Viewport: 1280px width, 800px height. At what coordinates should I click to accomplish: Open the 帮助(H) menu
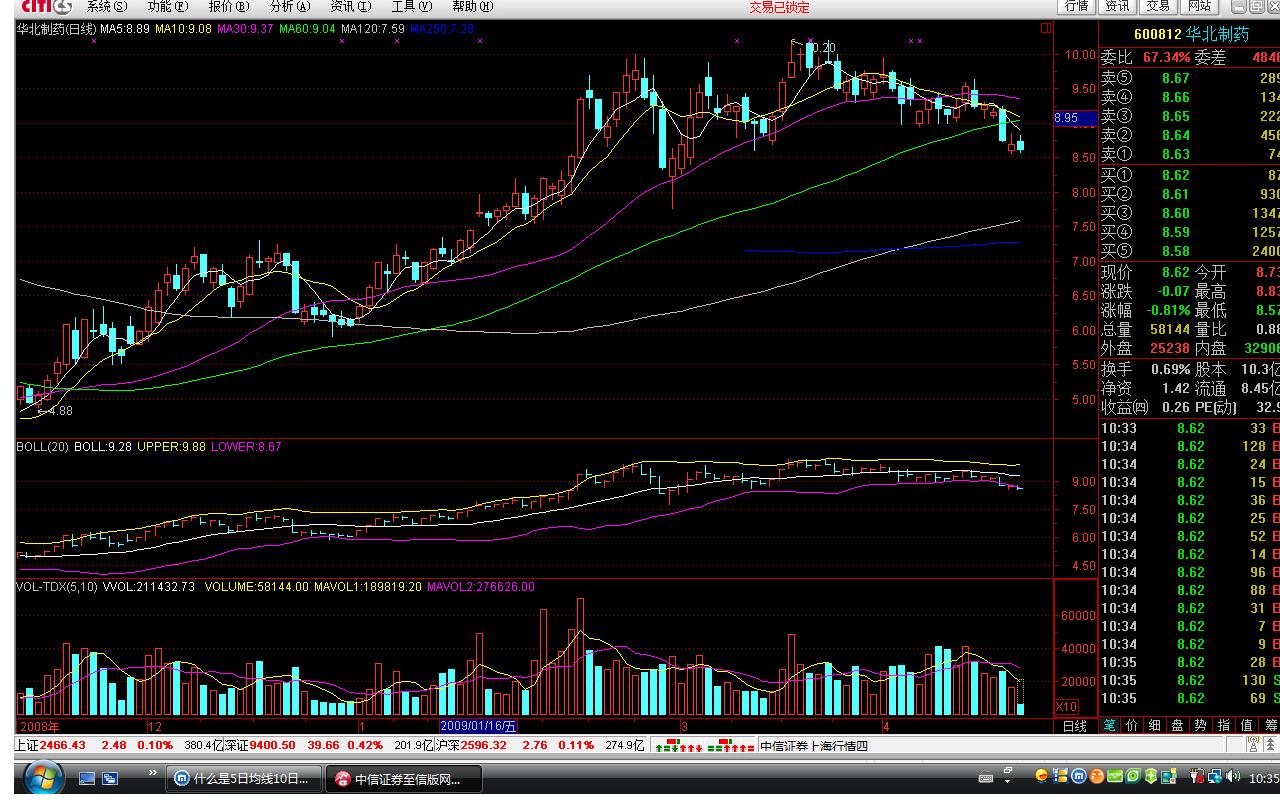[x=472, y=6]
